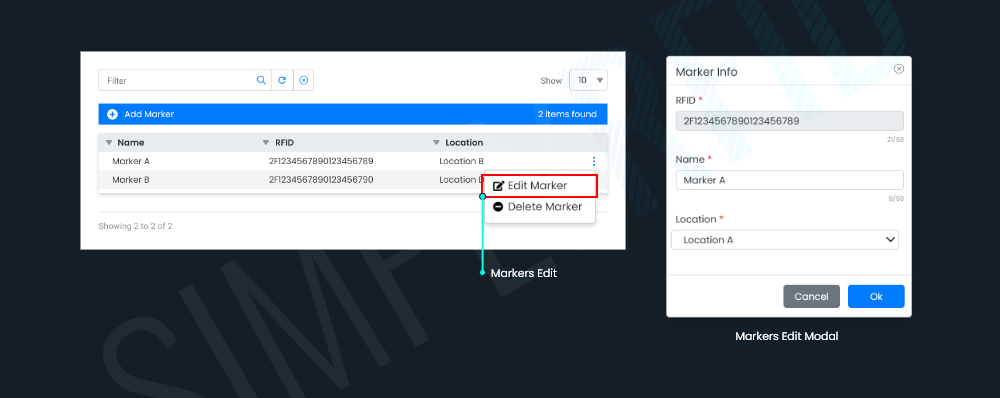Sort by the Location column arrow
The width and height of the screenshot is (1000, 398).
tap(436, 142)
